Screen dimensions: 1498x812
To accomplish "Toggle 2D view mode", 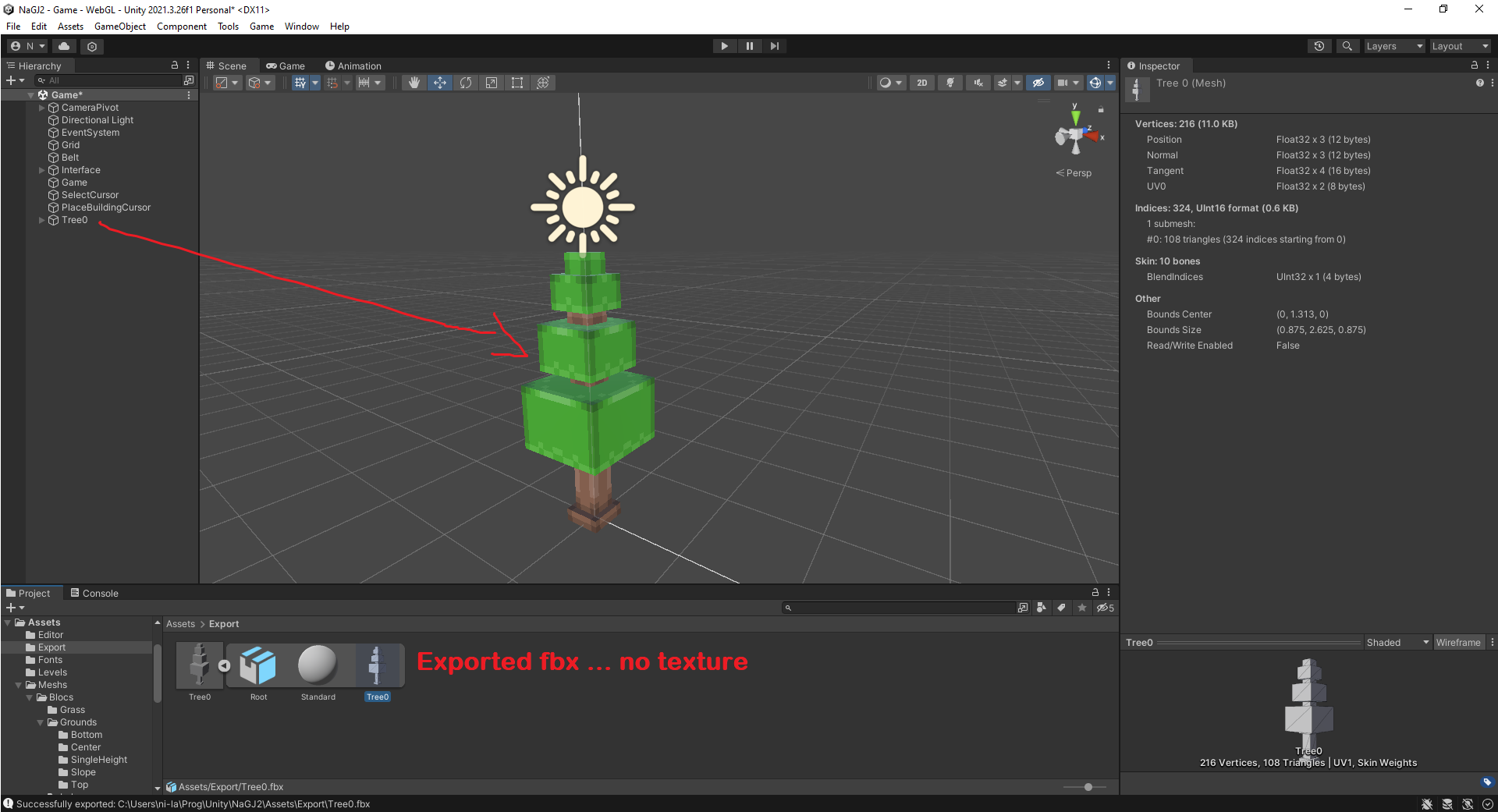I will 922,83.
